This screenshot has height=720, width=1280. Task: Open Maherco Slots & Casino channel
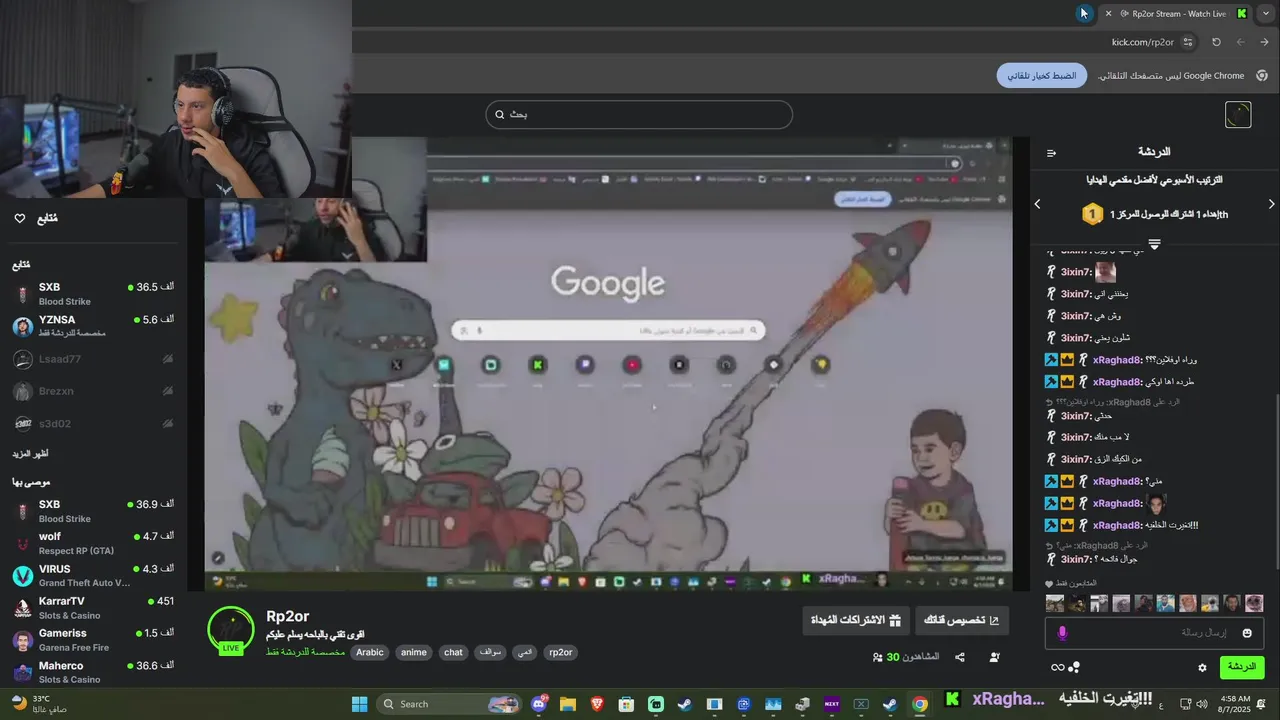[94, 672]
